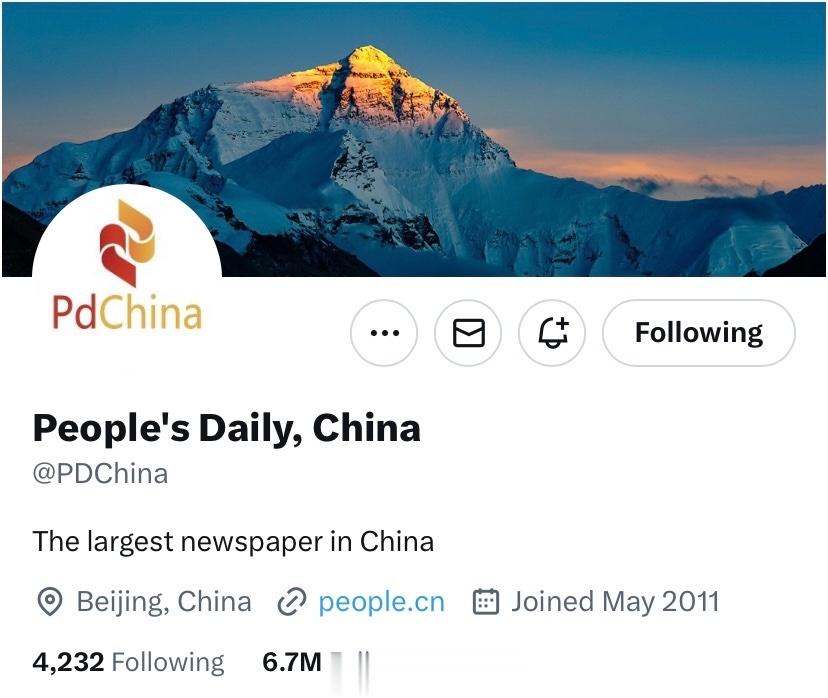View the 4,232 Following list
Screen dimensions: 828x698
(128, 662)
